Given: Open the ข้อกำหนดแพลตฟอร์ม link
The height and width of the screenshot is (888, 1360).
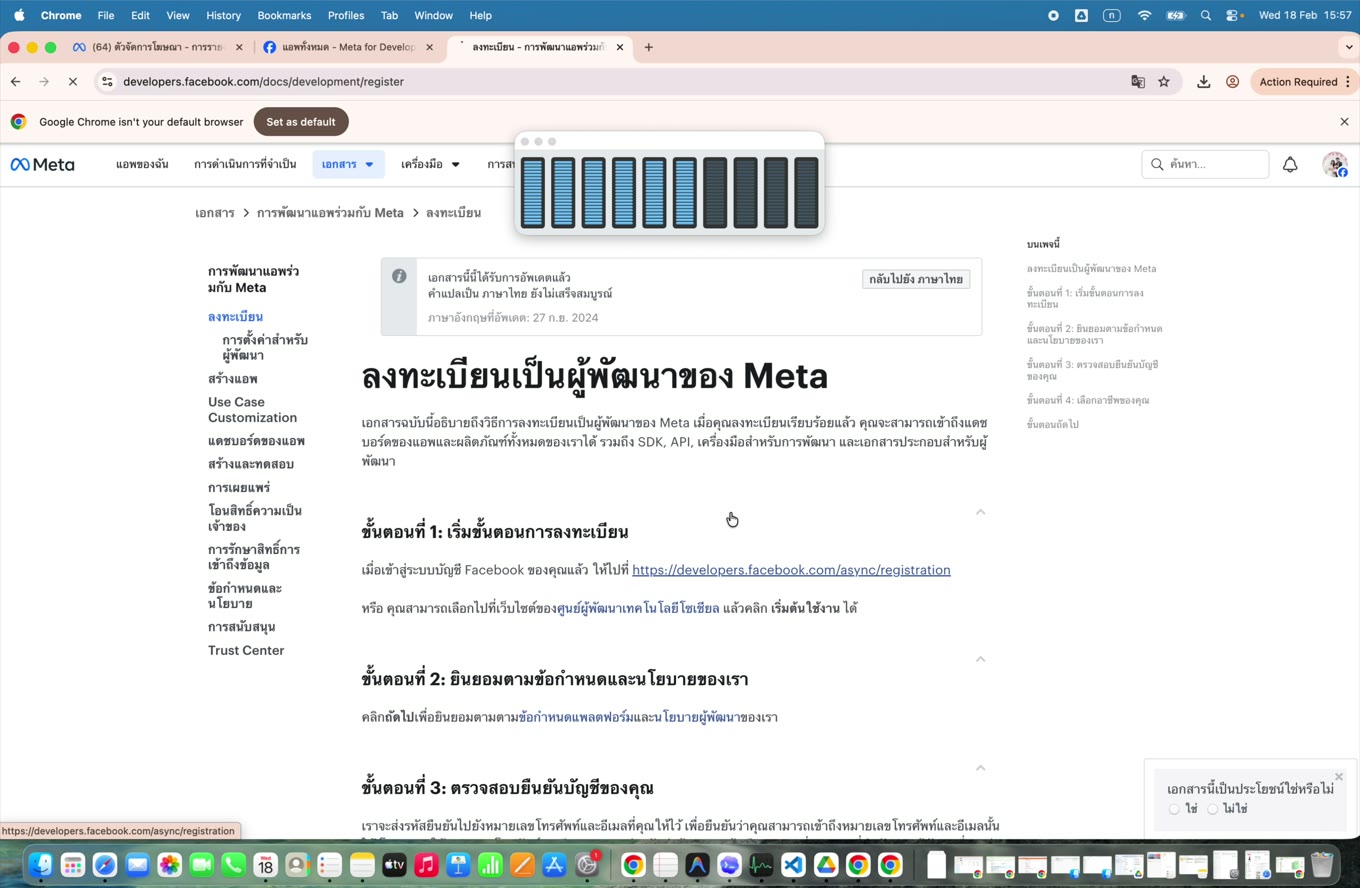Looking at the screenshot, I should (x=576, y=717).
